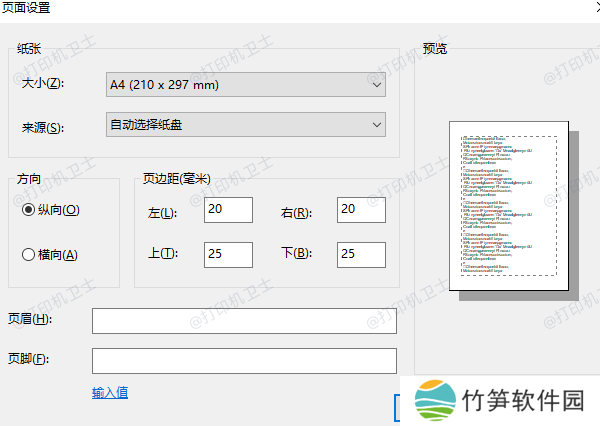This screenshot has height=426, width=600.
Task: Focus the 左 left margin field
Action: [x=227, y=211]
